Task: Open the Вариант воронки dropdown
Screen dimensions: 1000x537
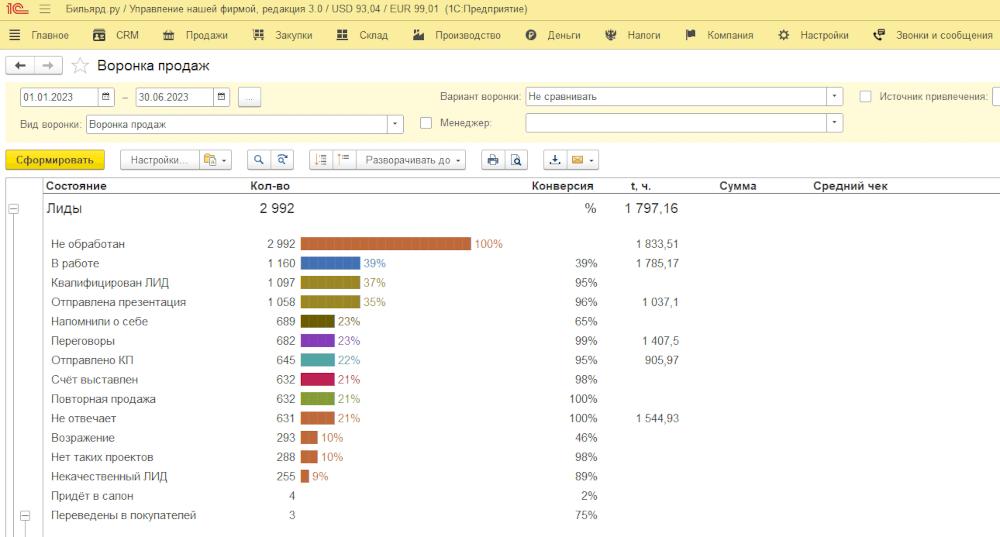Action: pyautogui.click(x=834, y=97)
